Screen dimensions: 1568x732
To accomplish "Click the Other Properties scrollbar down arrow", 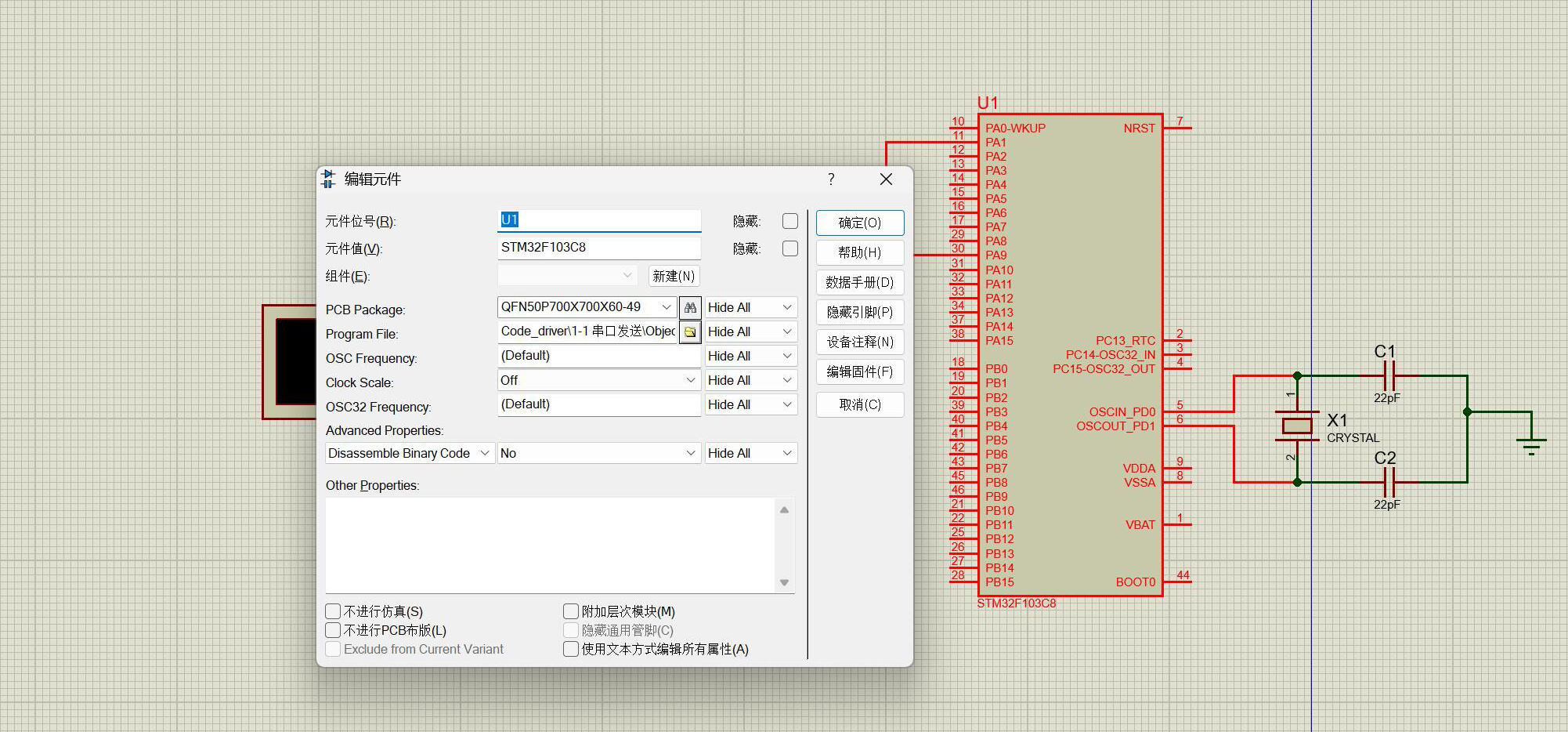I will click(784, 583).
